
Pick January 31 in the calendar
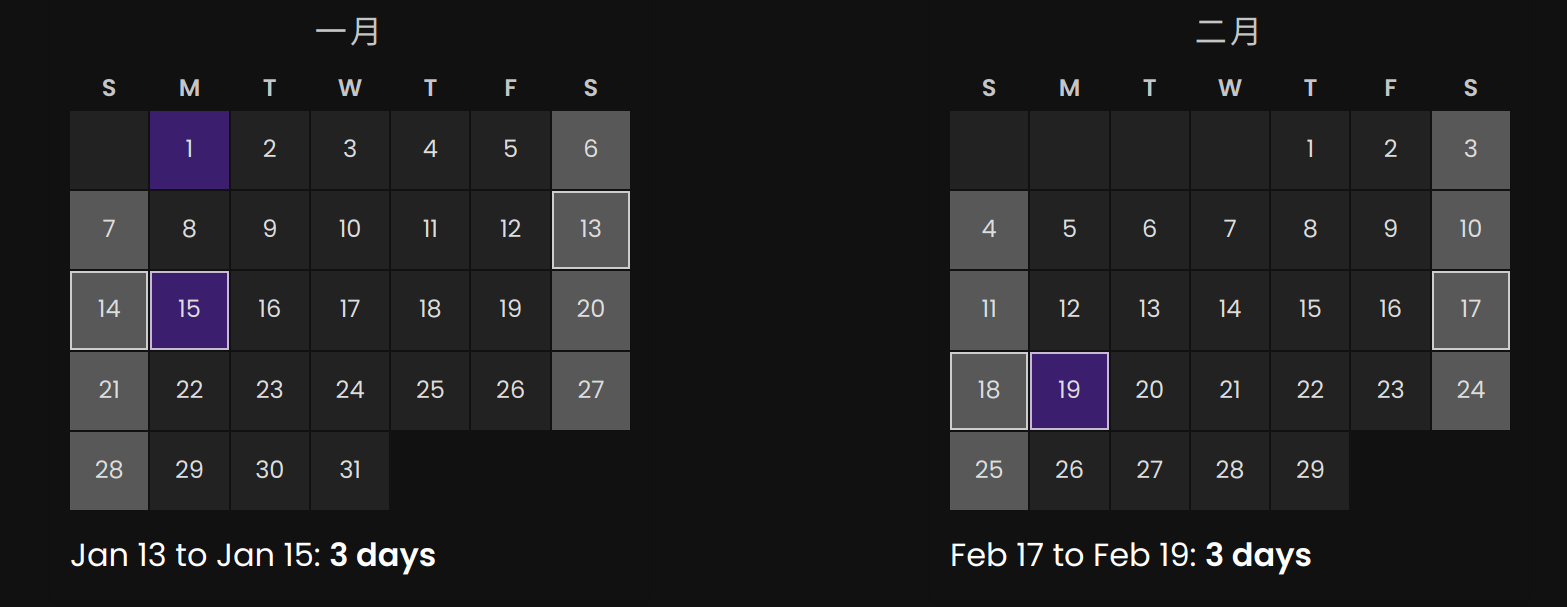point(350,471)
